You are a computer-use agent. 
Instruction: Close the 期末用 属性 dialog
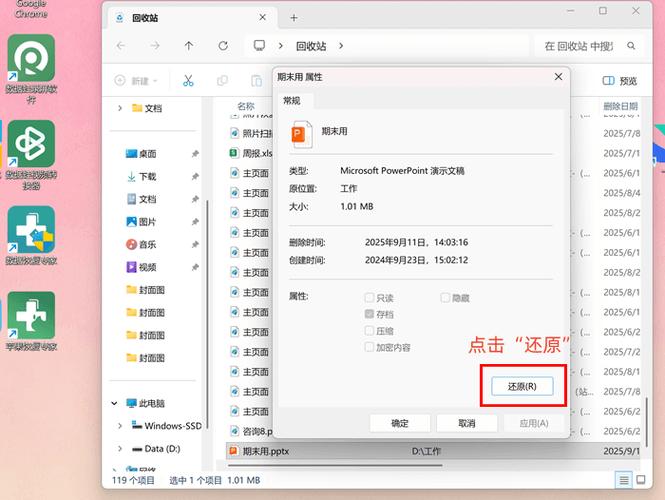pyautogui.click(x=559, y=76)
